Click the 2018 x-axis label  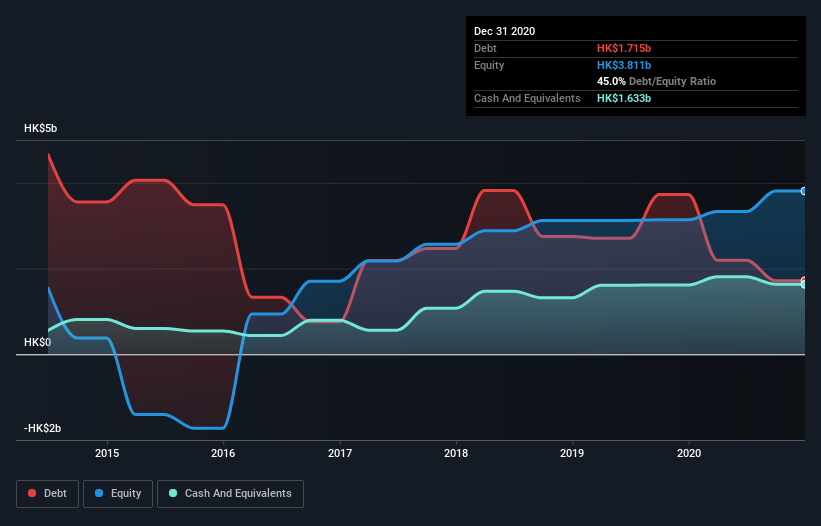click(456, 453)
